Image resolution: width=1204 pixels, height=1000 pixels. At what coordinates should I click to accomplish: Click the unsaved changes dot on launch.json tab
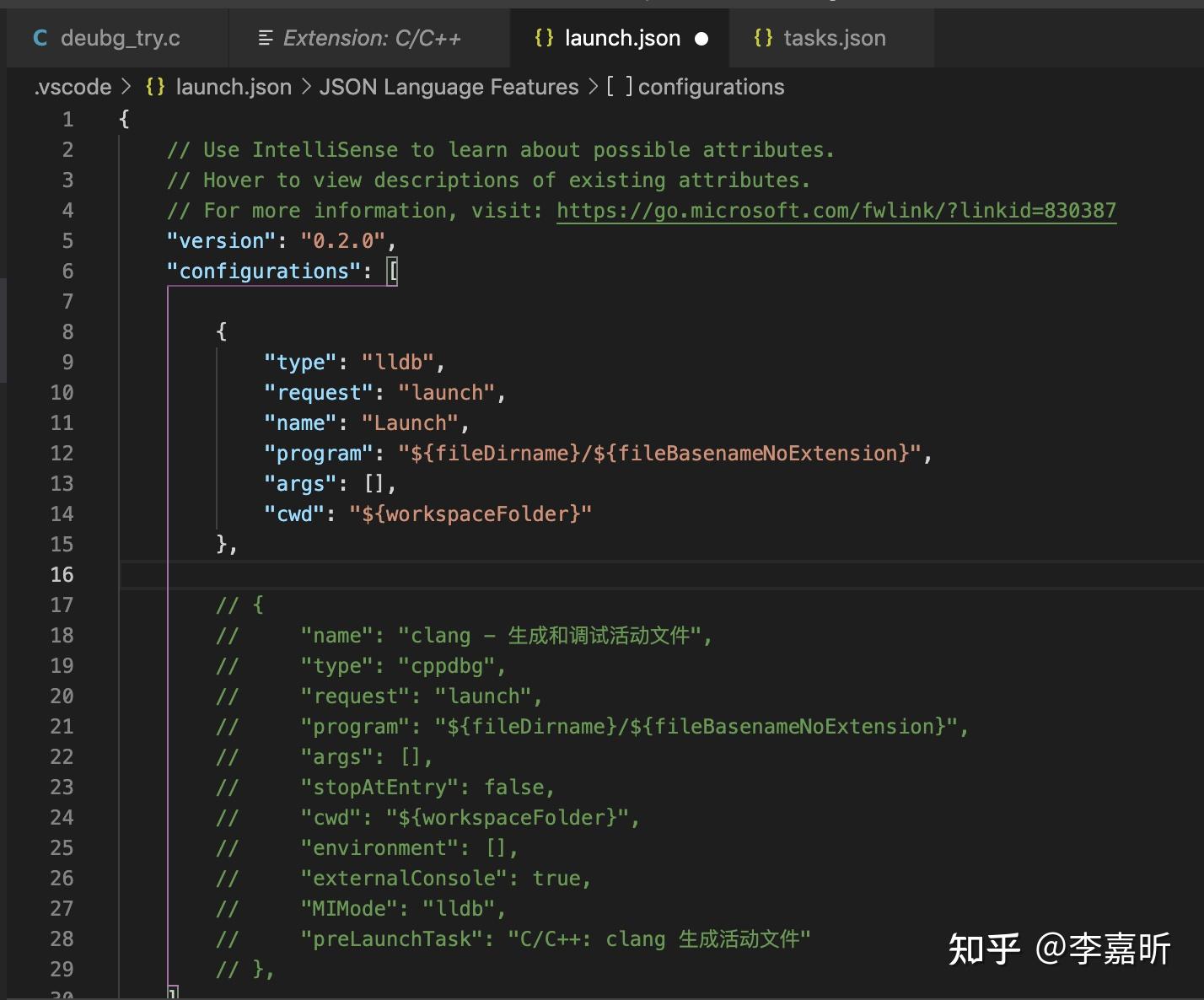[x=702, y=38]
